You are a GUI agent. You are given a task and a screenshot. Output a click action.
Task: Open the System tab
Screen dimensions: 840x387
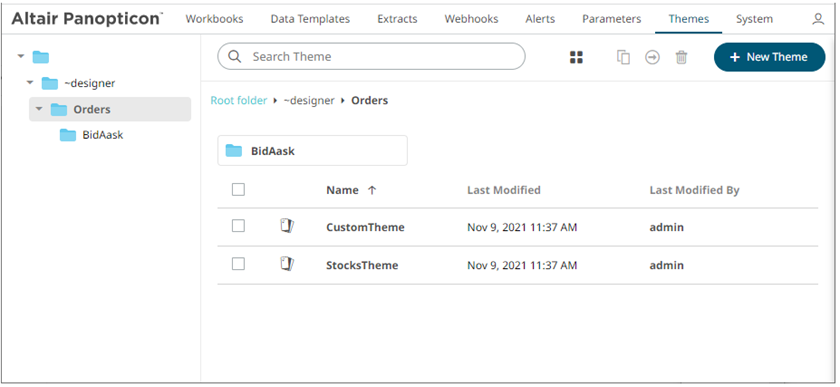tap(754, 19)
